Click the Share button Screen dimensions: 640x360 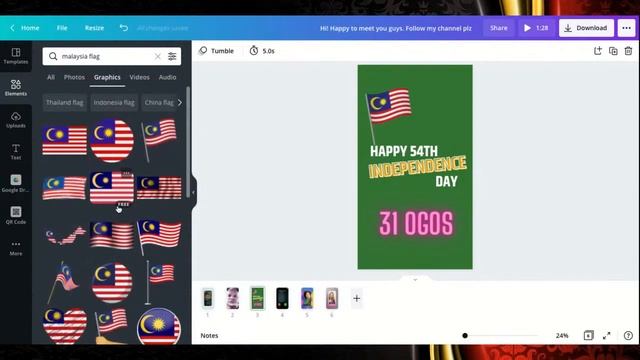click(499, 28)
